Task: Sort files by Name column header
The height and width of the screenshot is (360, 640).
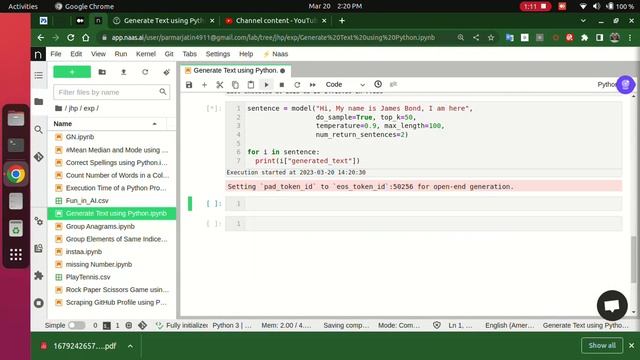Action: tap(107, 124)
